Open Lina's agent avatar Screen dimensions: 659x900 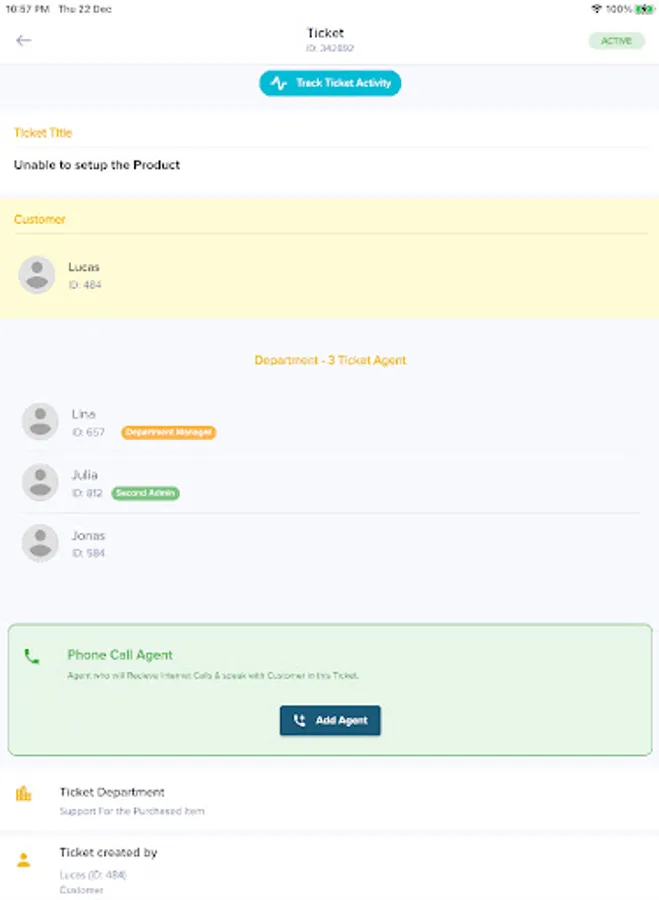40,421
